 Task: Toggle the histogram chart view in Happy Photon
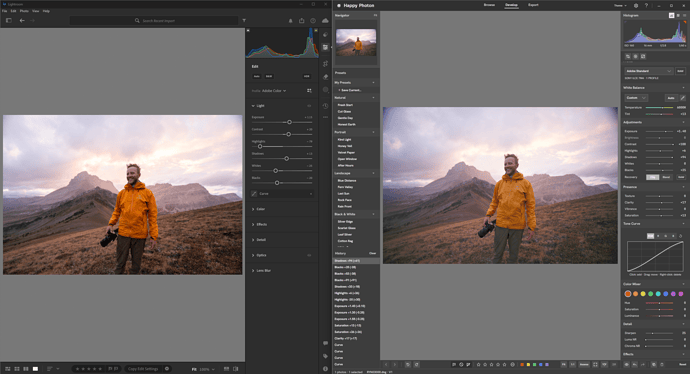[x=672, y=15]
